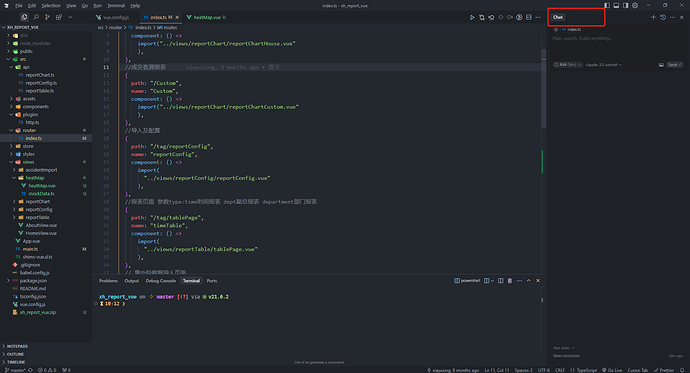Click Go Live in the status bar
Viewport: 690px width, 373px height.
coord(612,370)
